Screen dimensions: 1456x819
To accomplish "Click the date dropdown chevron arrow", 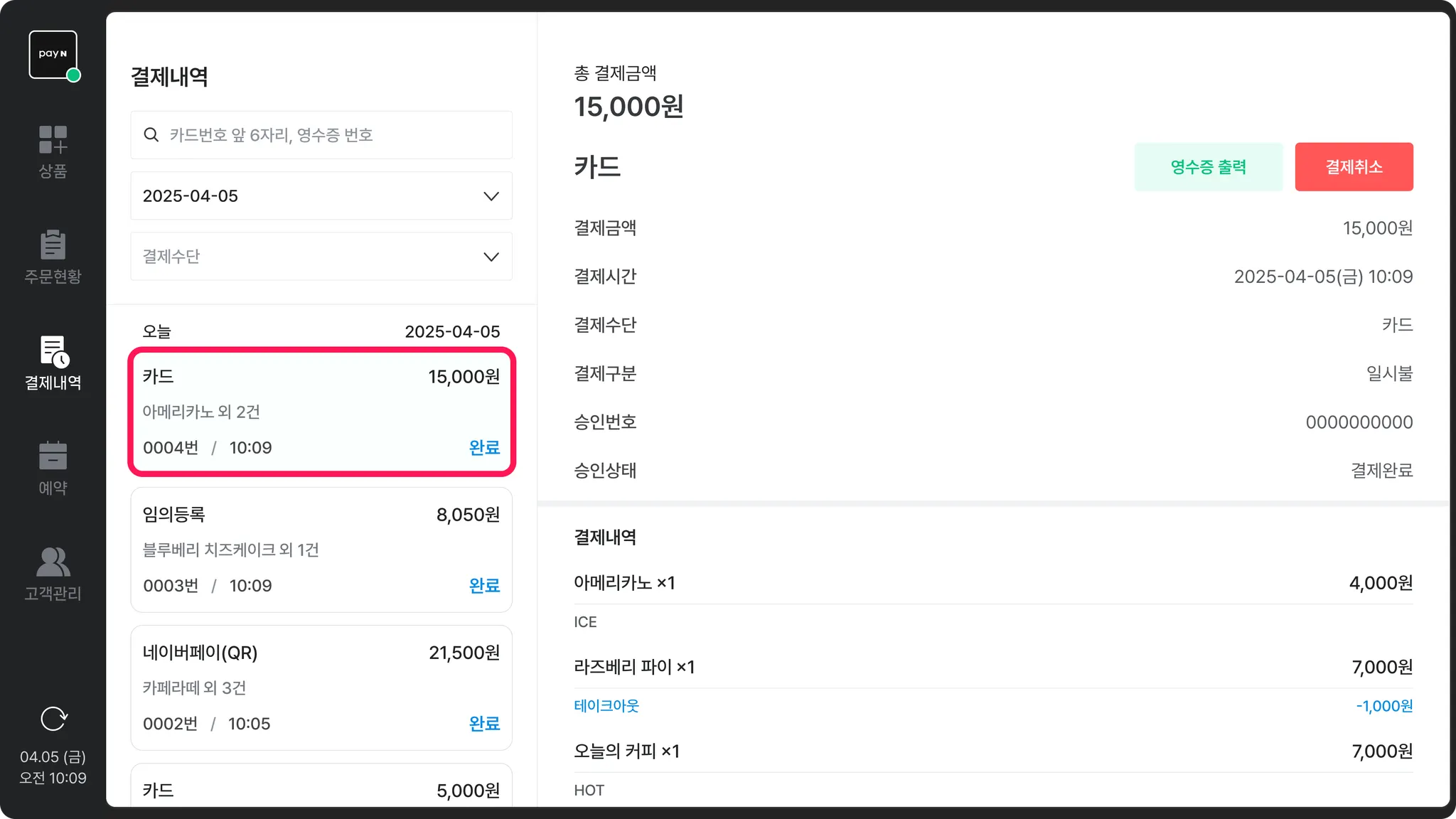I will (x=491, y=196).
